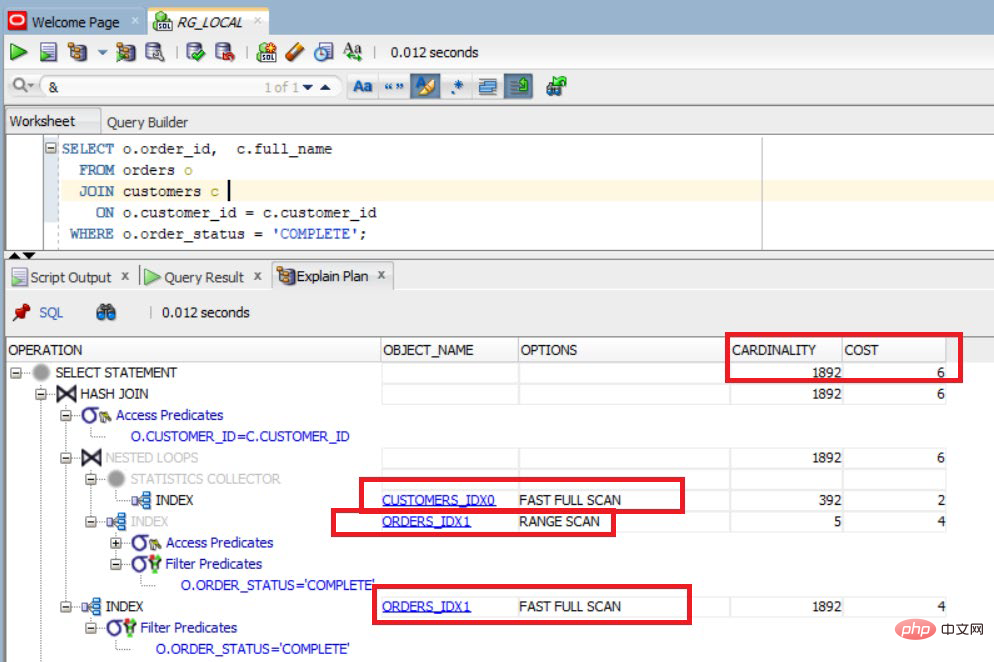
Task: Toggle the highlight occurrences button in search bar
Action: click(425, 87)
